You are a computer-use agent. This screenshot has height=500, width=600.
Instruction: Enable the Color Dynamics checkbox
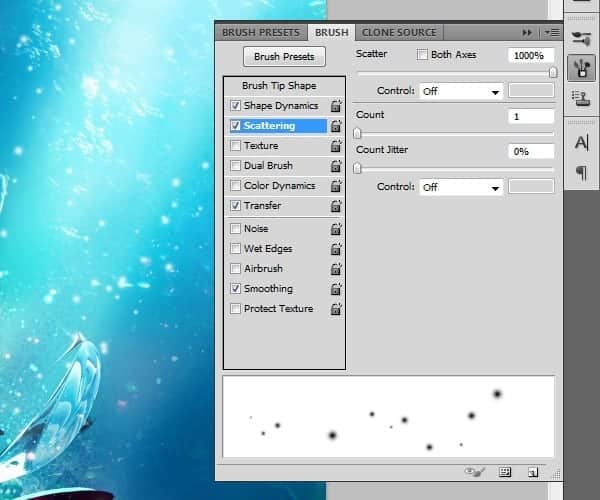[235, 186]
